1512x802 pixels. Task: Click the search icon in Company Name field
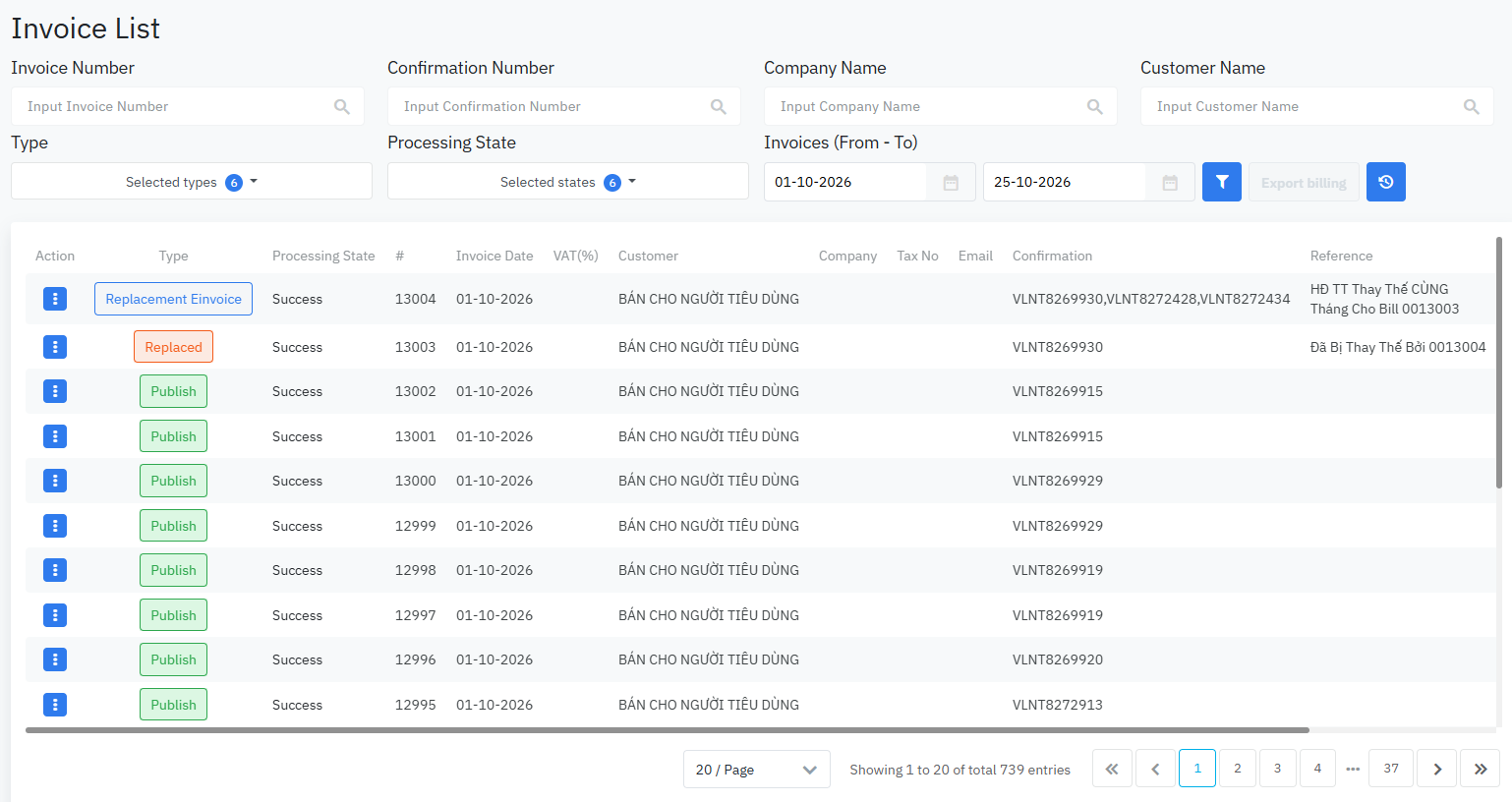tap(1095, 106)
